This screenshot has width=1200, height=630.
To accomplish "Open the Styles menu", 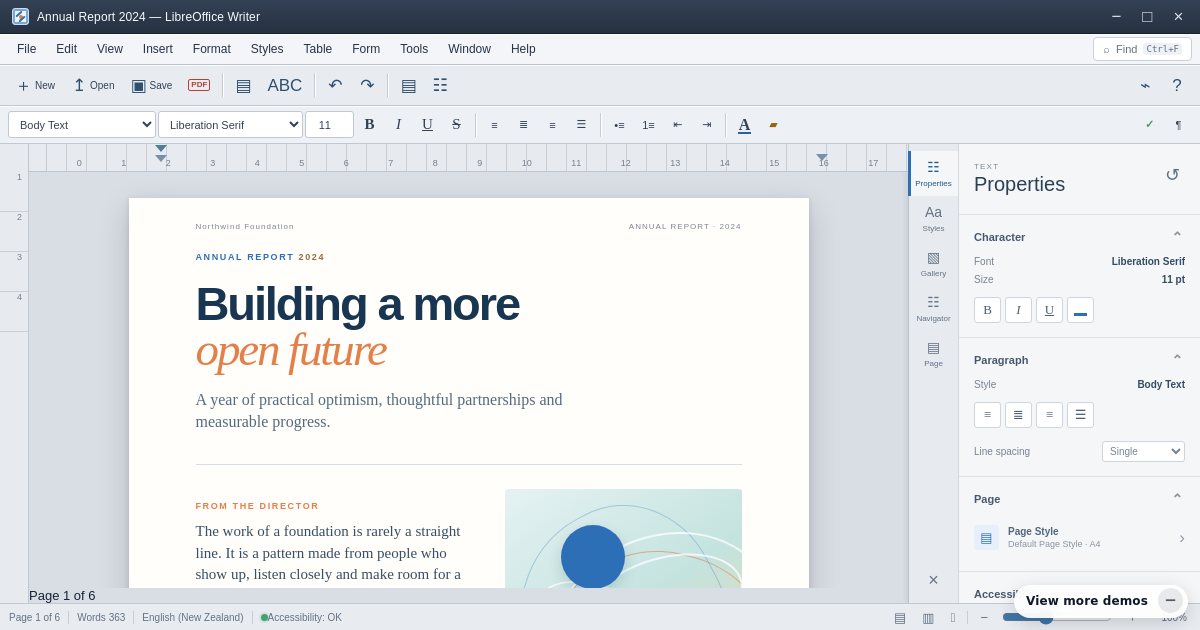I will tap(267, 49).
